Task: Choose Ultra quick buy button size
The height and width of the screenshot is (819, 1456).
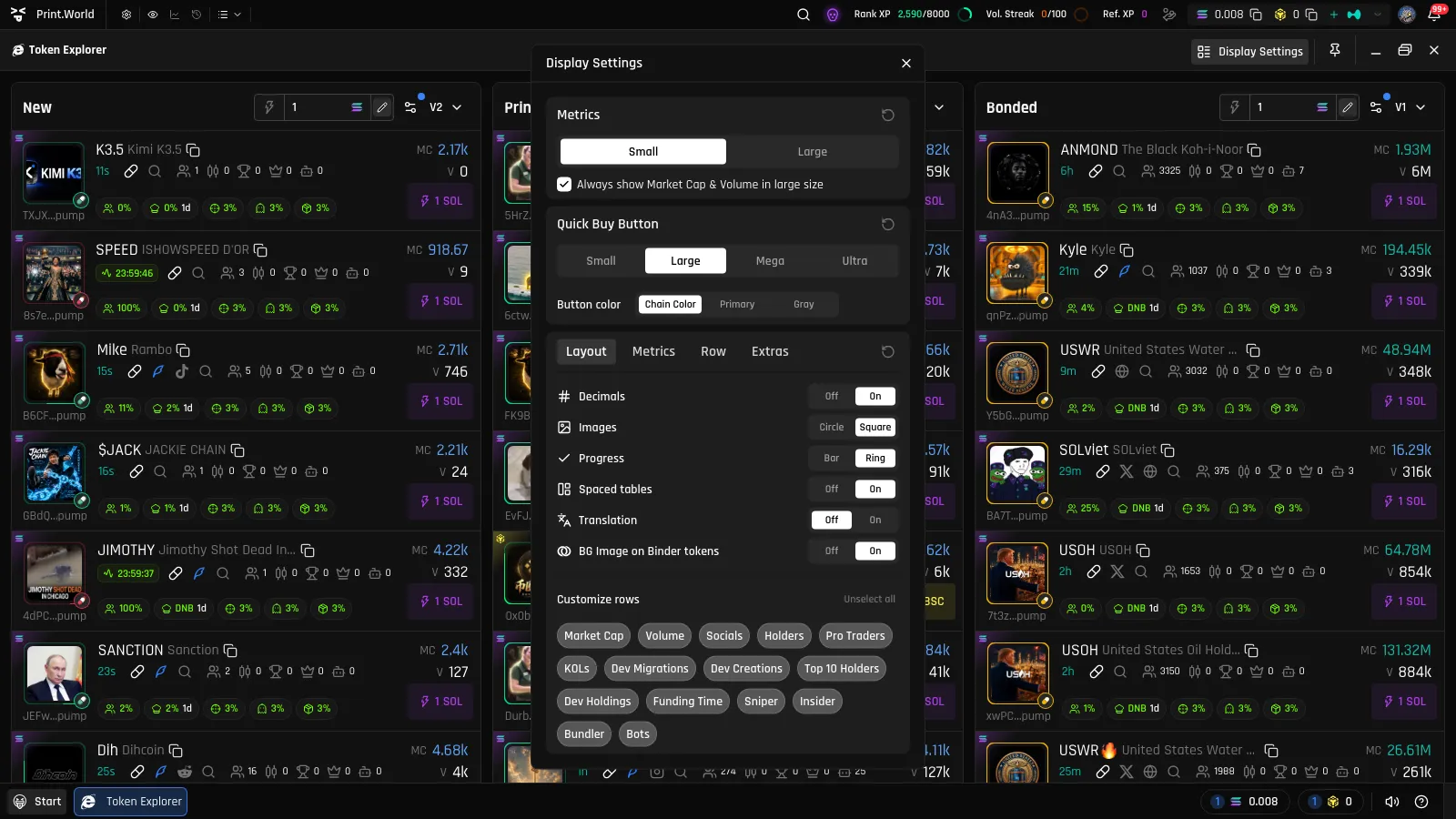Action: click(854, 260)
